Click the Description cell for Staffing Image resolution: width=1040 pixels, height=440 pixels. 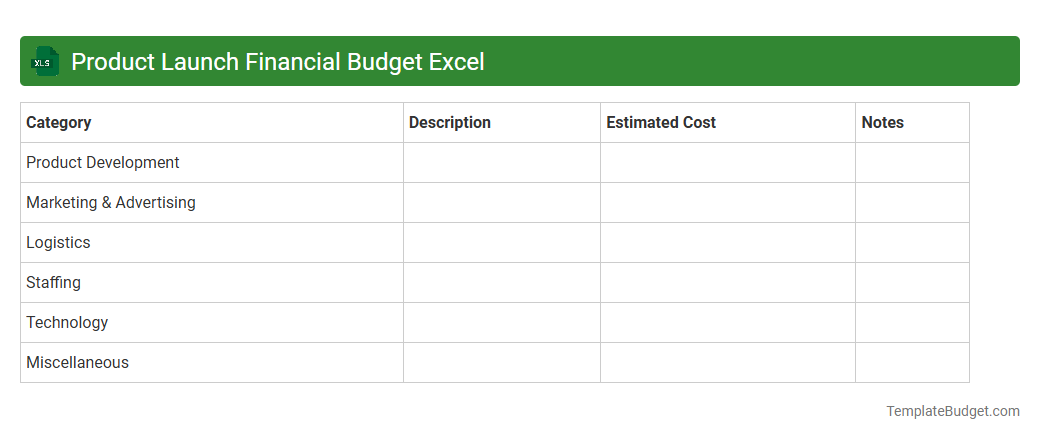tap(502, 283)
